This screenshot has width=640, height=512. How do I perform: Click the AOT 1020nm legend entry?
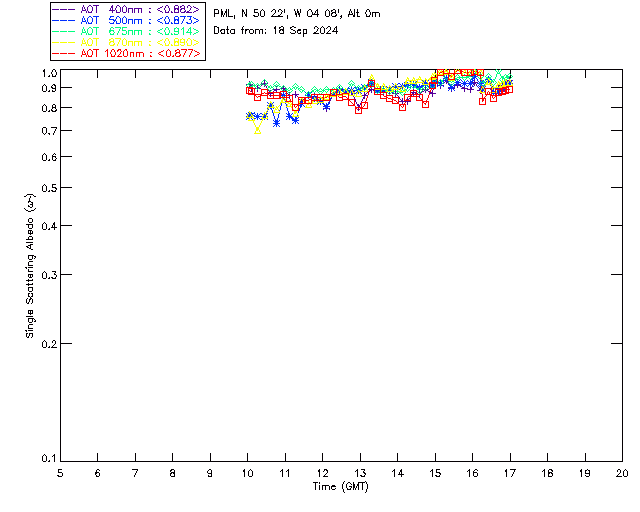(x=126, y=53)
